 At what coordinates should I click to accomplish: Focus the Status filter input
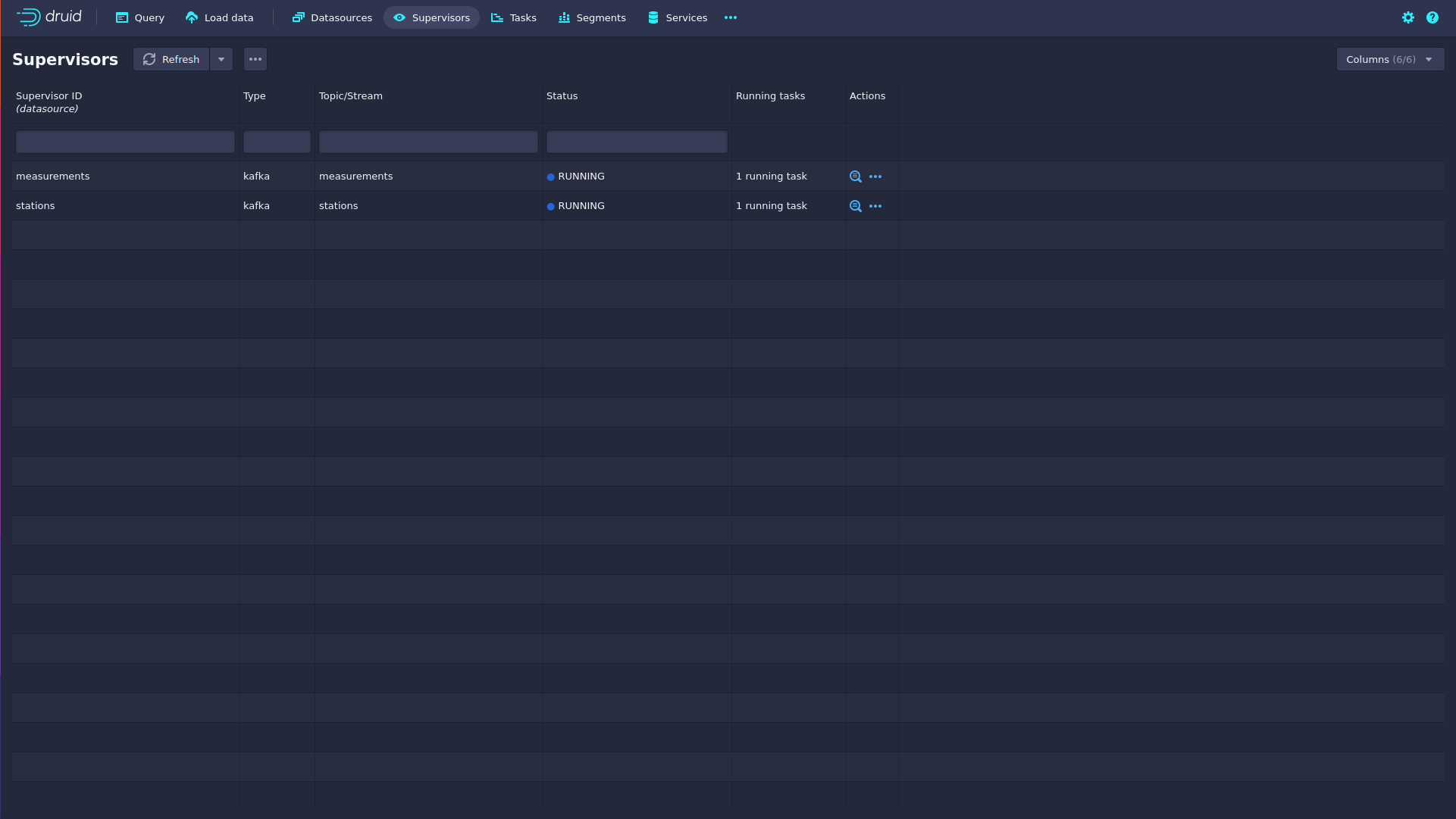pyautogui.click(x=636, y=142)
